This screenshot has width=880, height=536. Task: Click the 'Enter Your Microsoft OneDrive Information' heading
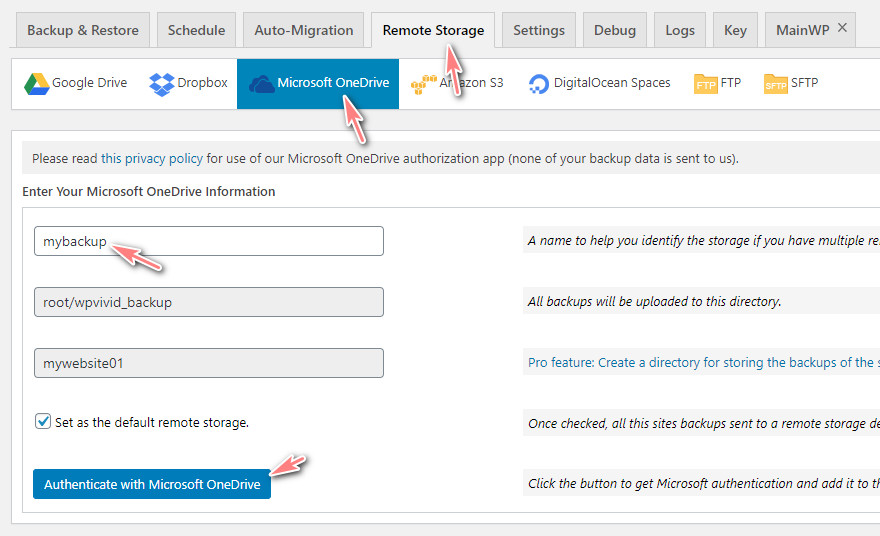149,191
